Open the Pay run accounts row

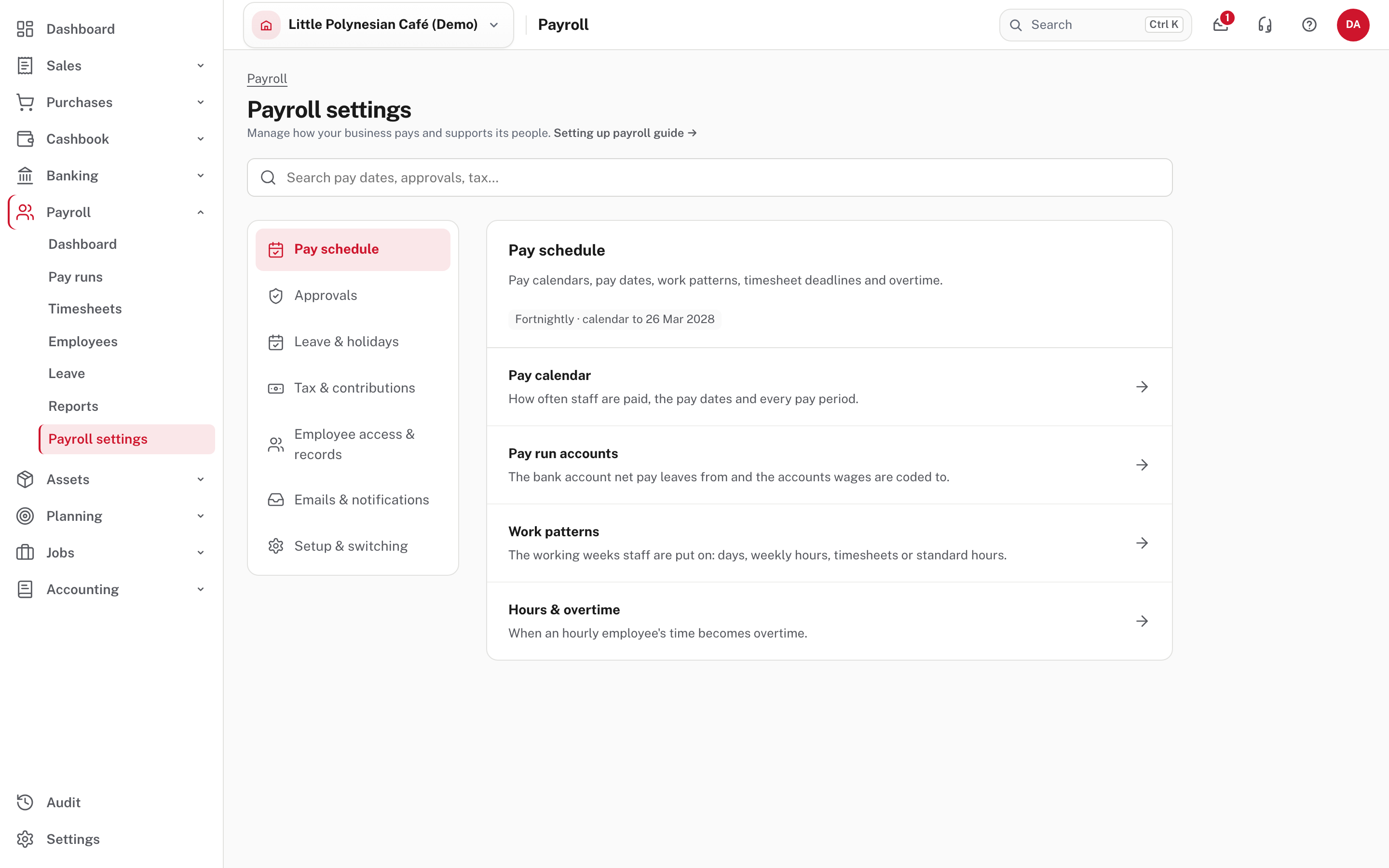(830, 465)
